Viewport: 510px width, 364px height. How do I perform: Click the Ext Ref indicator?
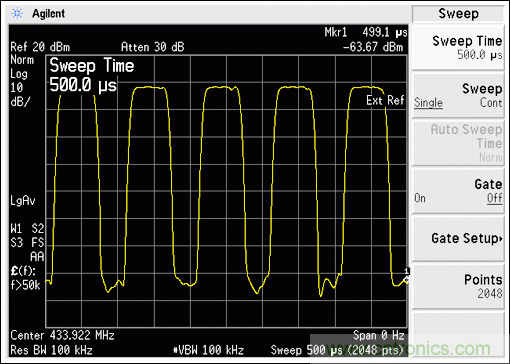(x=385, y=100)
